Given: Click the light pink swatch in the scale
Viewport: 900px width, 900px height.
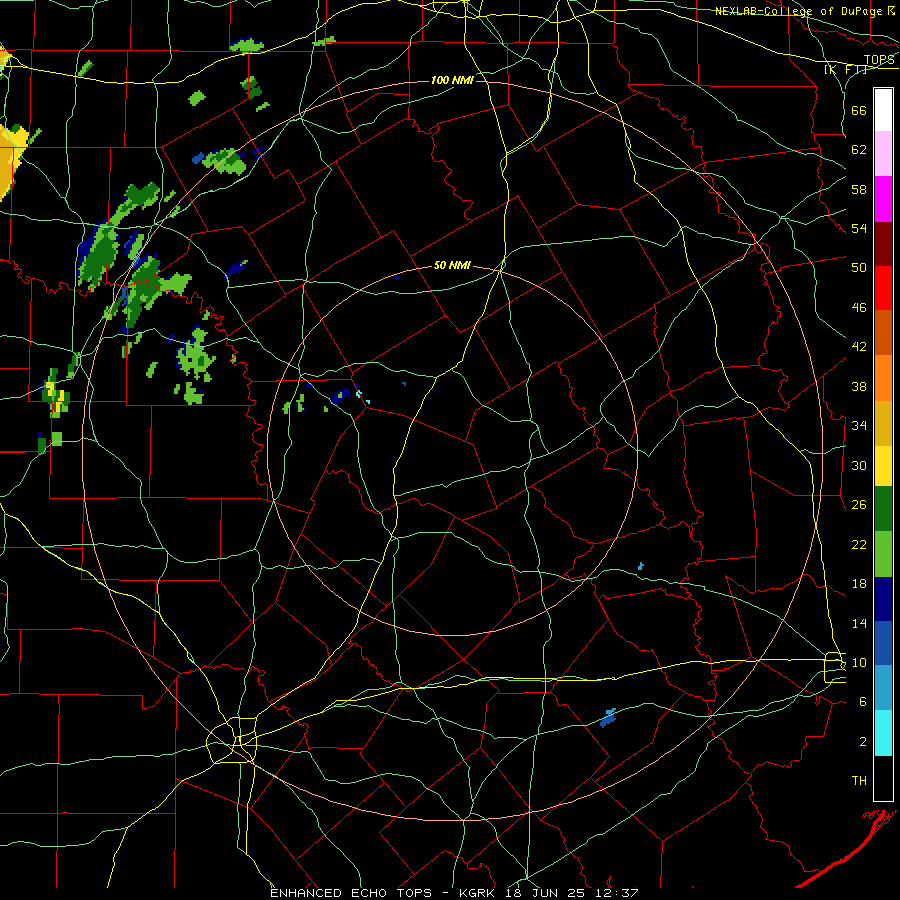Looking at the screenshot, I should (883, 154).
